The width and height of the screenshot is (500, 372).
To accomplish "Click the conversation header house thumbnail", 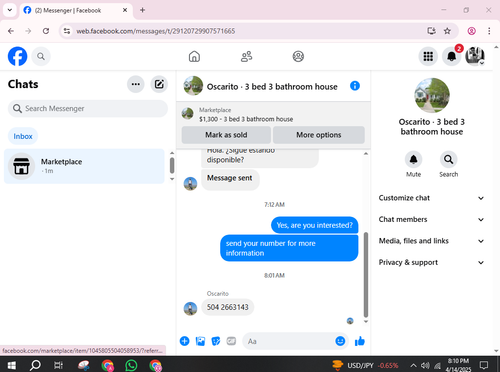I will coord(193,86).
